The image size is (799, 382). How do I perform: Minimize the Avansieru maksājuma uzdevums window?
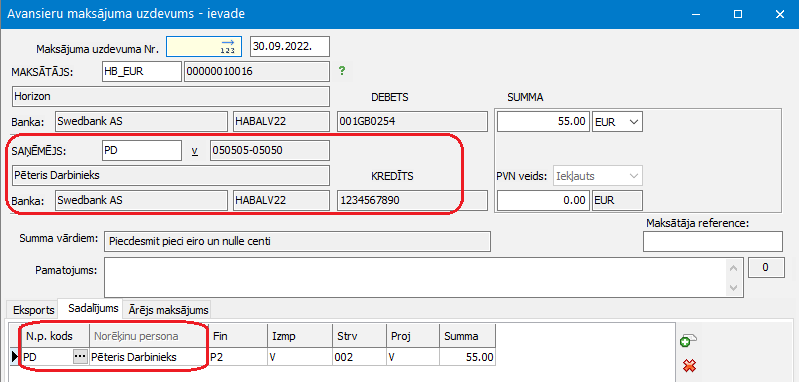695,14
